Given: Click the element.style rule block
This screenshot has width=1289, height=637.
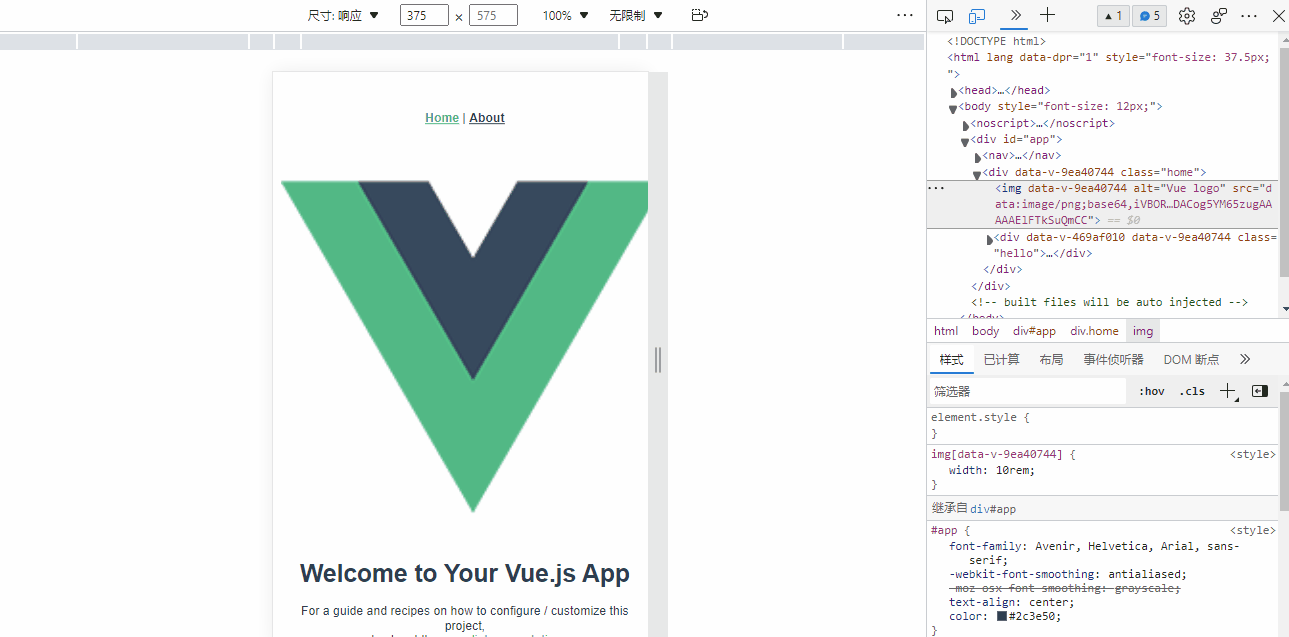Looking at the screenshot, I should click(x=1103, y=425).
